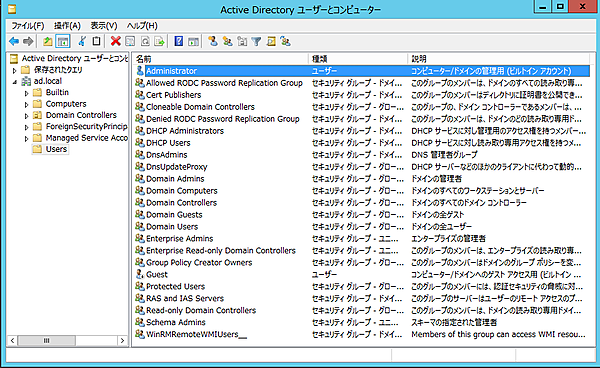Viewport: 600px width, 368px height.
Task: Click the blue Help question mark icon
Action: tap(178, 41)
